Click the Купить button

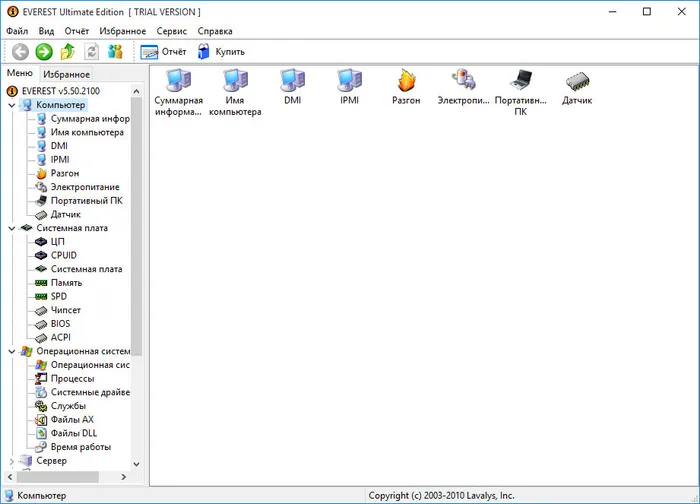pyautogui.click(x=221, y=52)
